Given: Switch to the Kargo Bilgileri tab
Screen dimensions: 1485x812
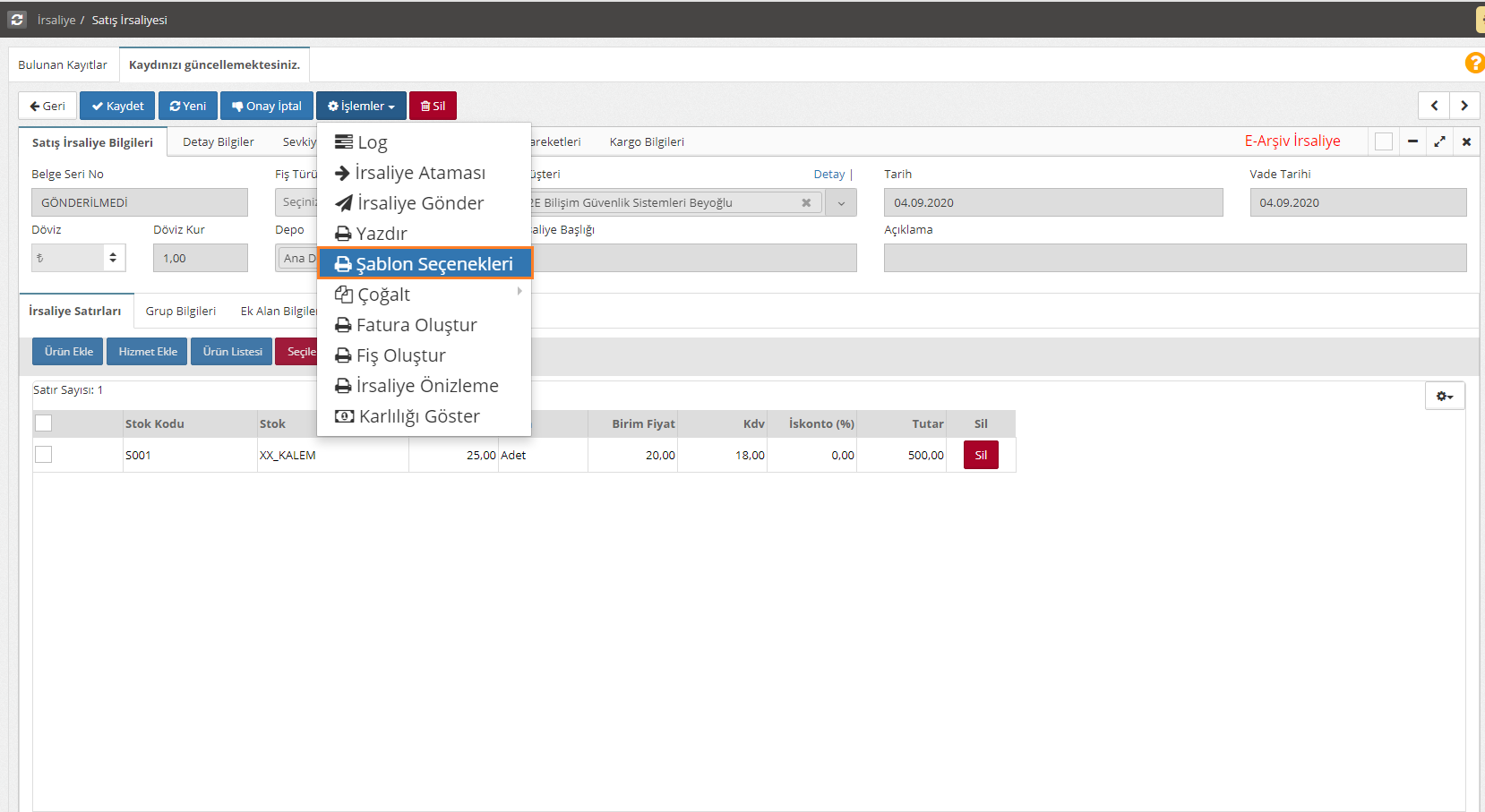Looking at the screenshot, I should (647, 141).
